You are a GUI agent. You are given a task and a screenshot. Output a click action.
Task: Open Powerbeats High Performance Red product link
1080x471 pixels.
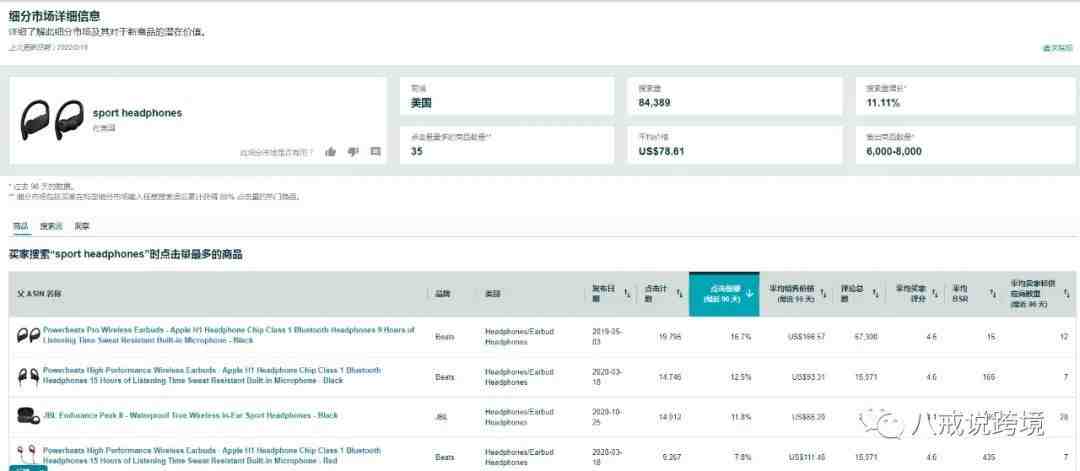211,455
